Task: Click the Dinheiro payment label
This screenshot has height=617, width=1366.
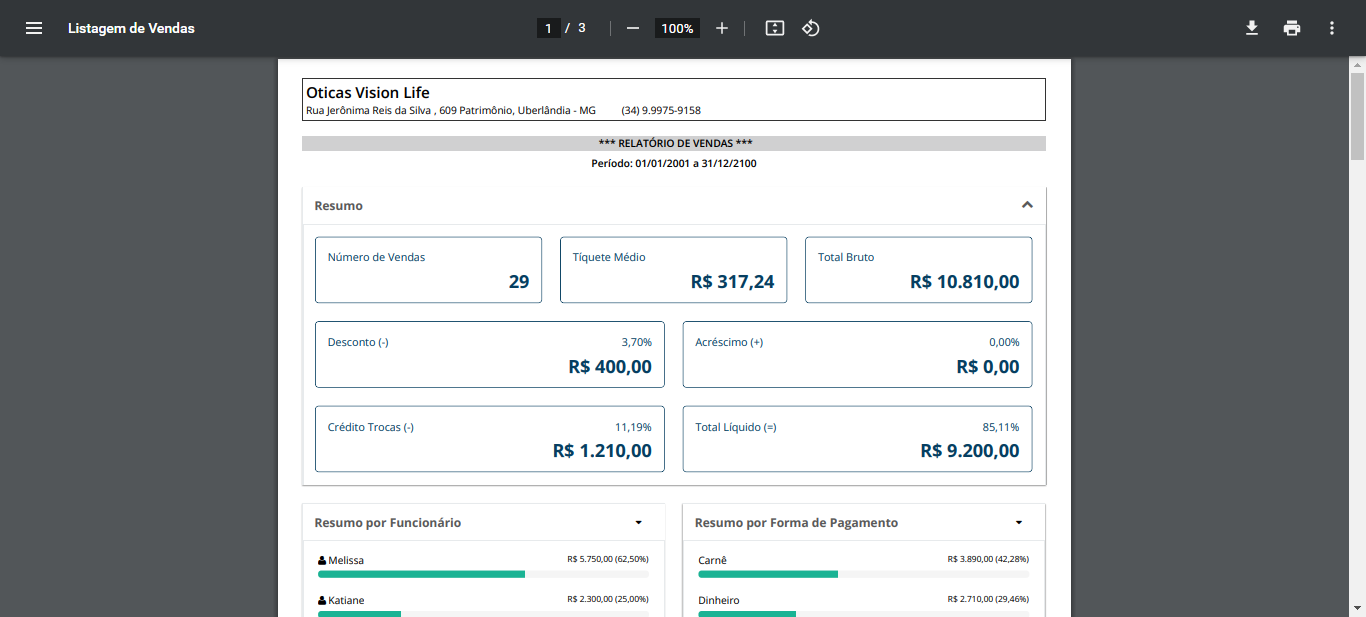Action: [719, 600]
